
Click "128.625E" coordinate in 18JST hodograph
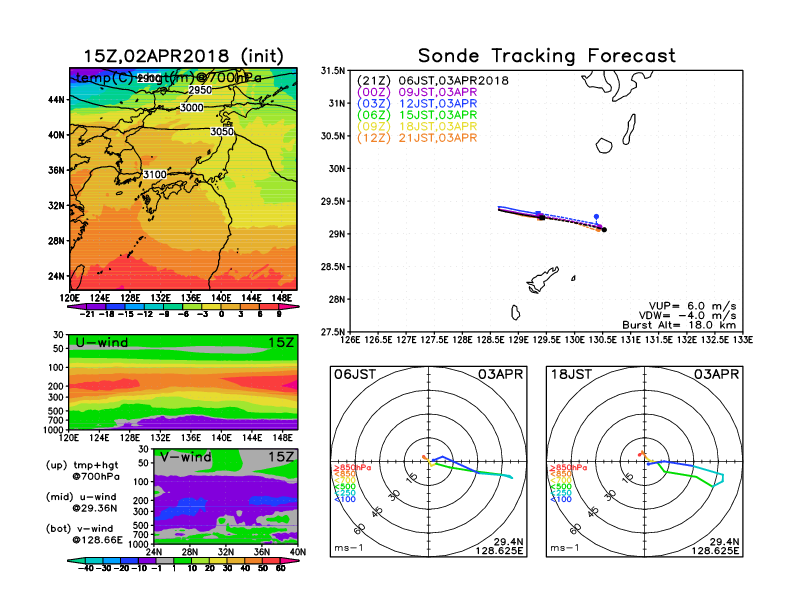[x=715, y=550]
